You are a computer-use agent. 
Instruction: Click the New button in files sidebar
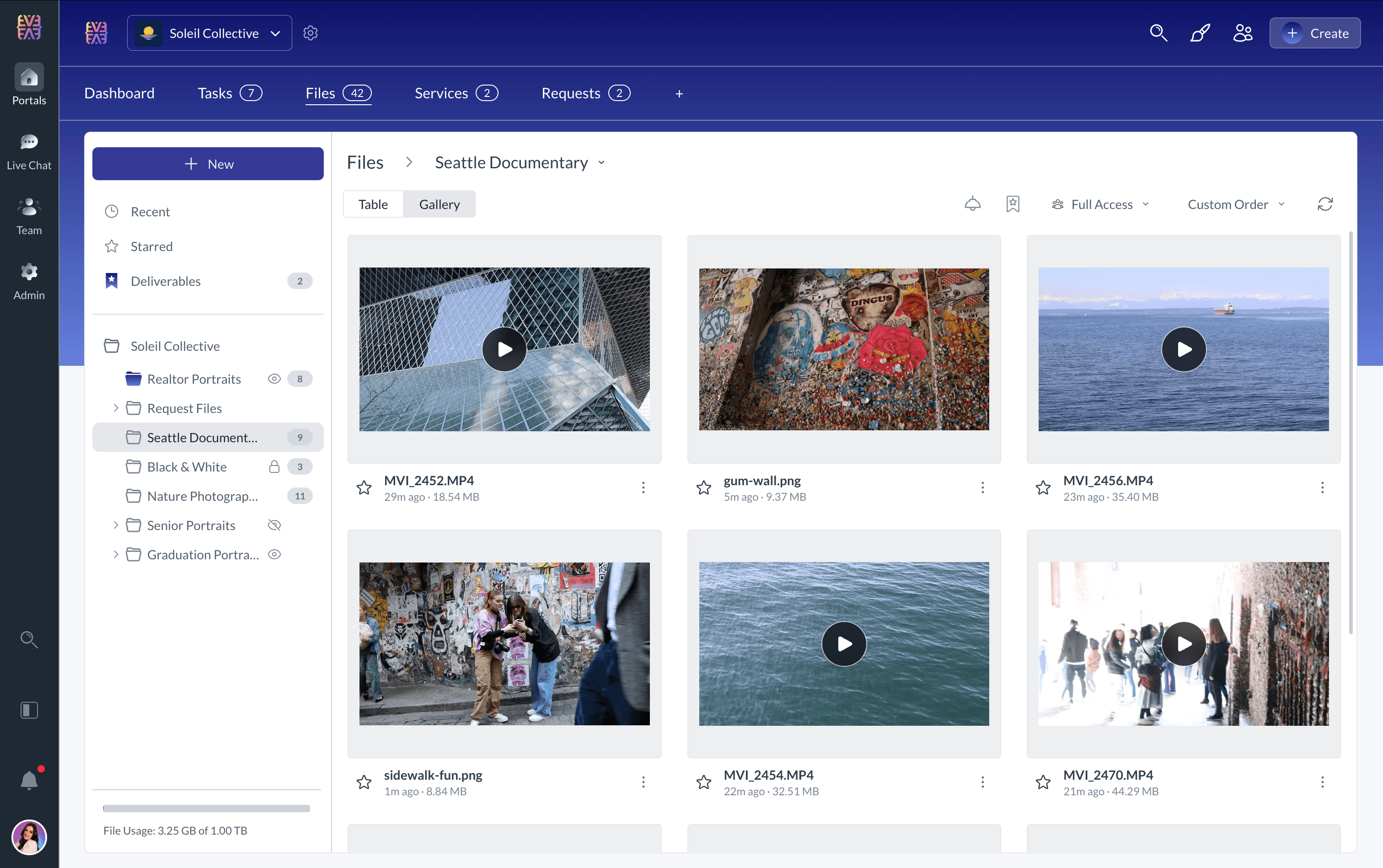coord(208,164)
